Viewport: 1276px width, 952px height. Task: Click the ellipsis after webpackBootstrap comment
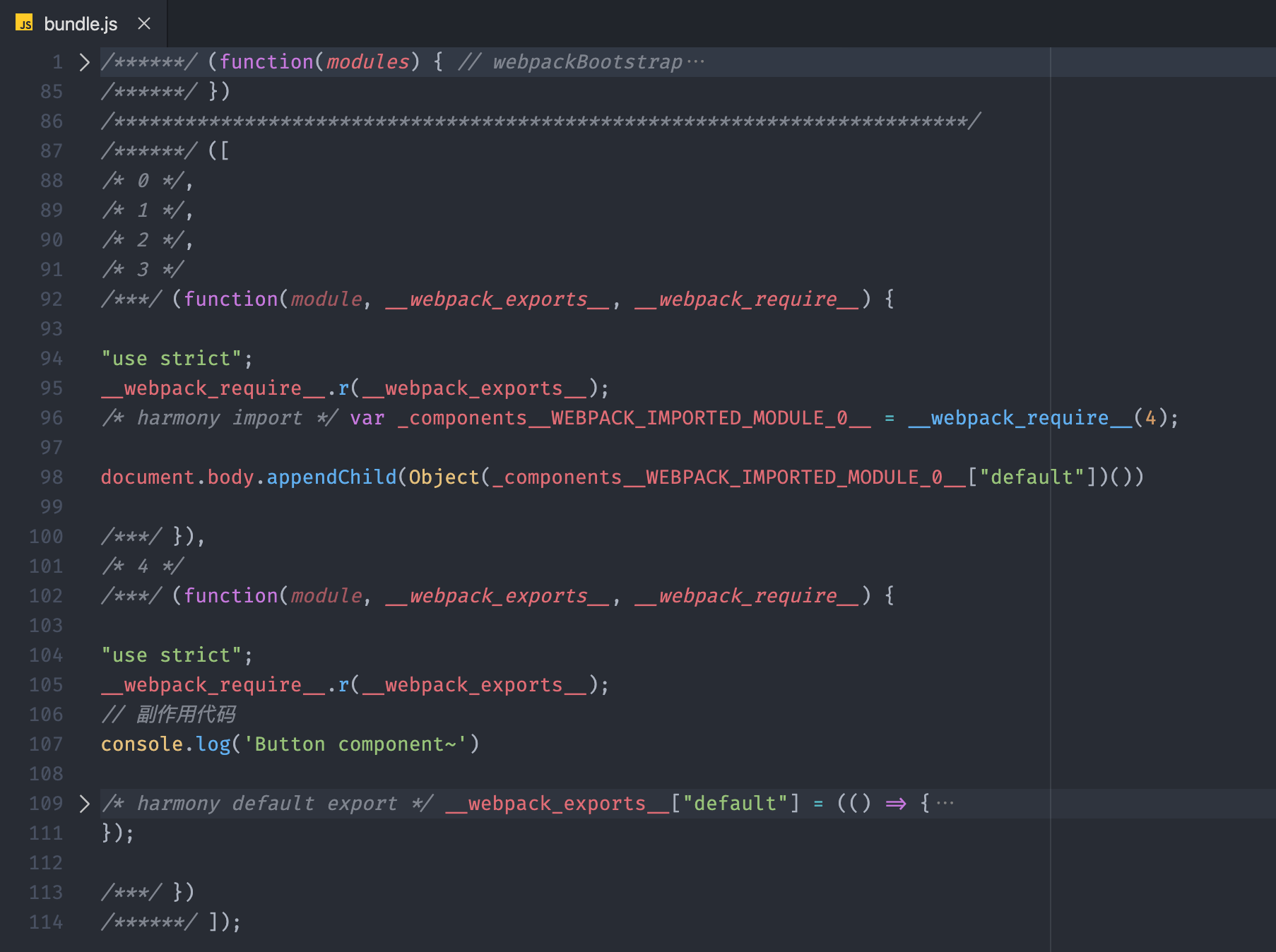click(x=696, y=62)
